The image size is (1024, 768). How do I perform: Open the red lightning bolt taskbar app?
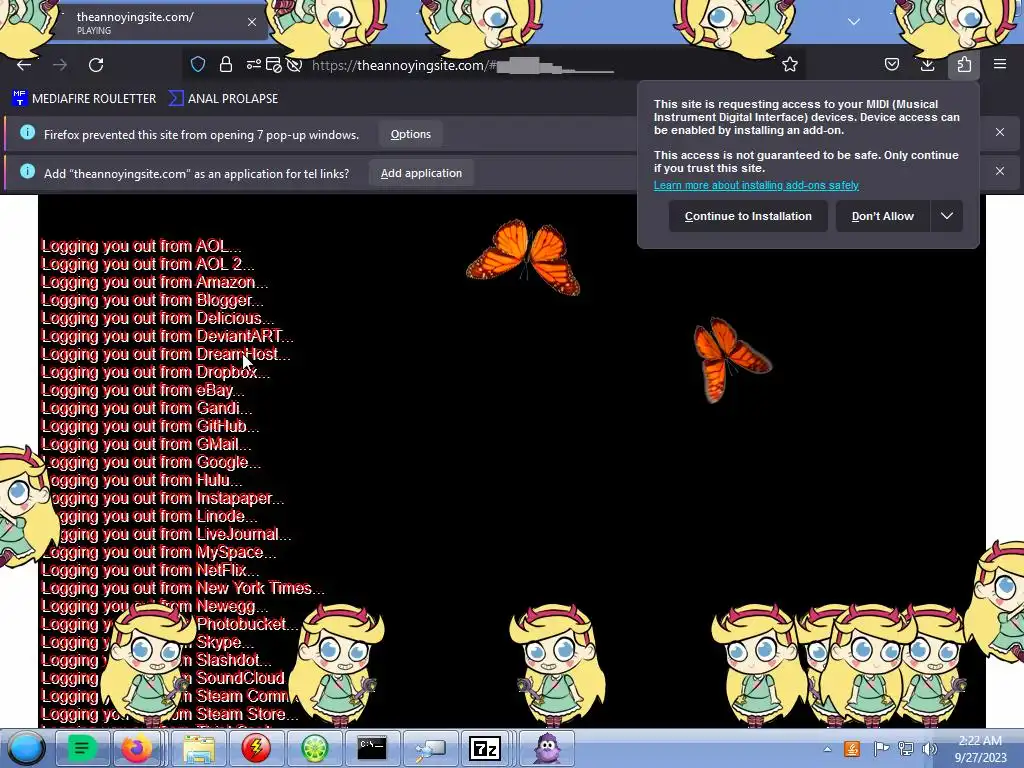tap(256, 748)
